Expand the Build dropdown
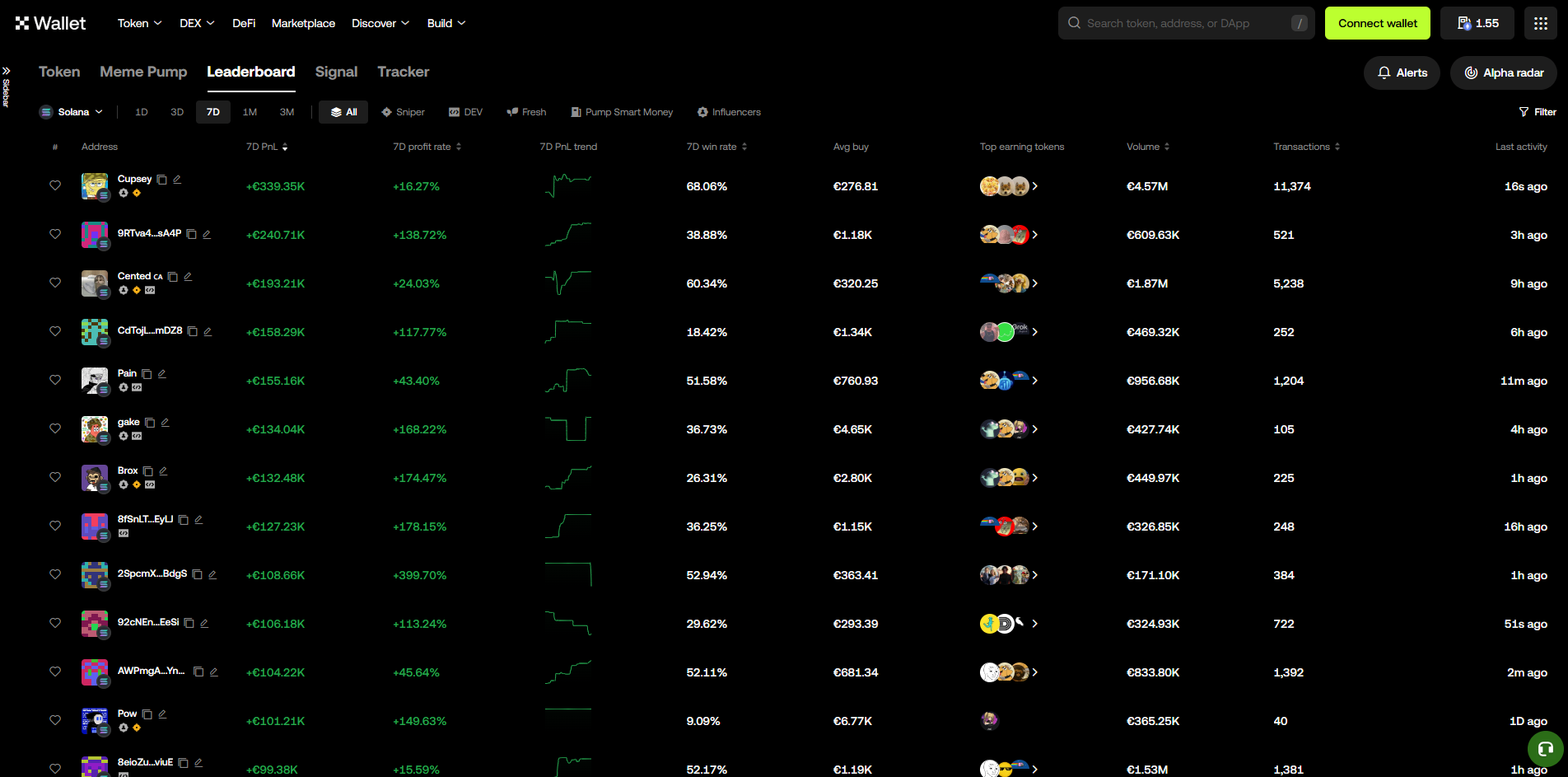The width and height of the screenshot is (1568, 777). [446, 23]
